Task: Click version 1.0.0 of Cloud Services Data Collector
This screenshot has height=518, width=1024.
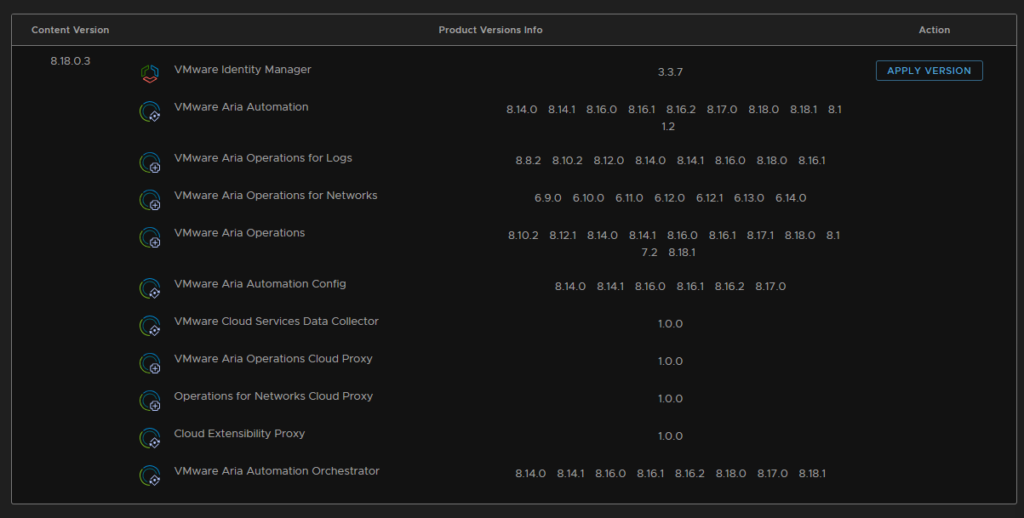Action: point(670,323)
